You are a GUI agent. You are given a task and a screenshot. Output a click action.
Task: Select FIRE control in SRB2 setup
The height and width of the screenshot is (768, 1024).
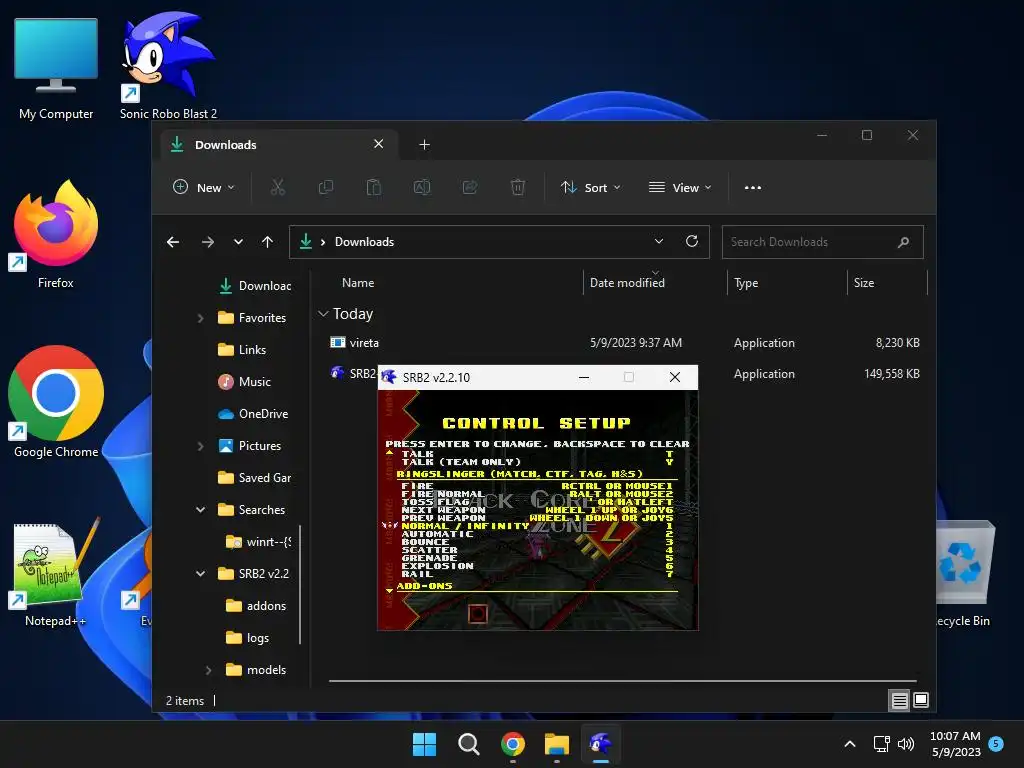[417, 486]
